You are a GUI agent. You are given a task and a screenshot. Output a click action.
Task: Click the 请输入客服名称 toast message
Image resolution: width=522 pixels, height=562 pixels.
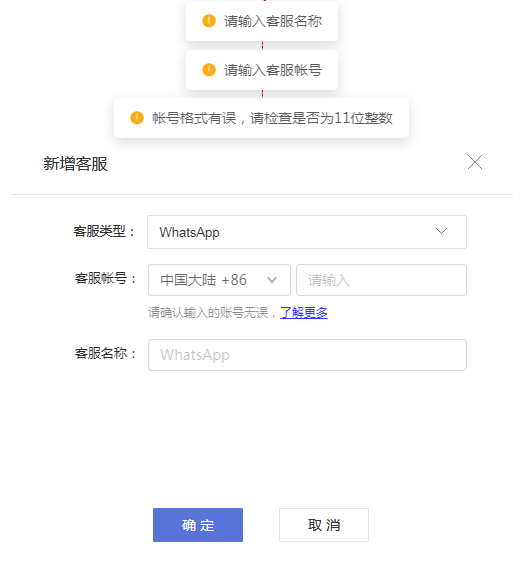point(262,21)
